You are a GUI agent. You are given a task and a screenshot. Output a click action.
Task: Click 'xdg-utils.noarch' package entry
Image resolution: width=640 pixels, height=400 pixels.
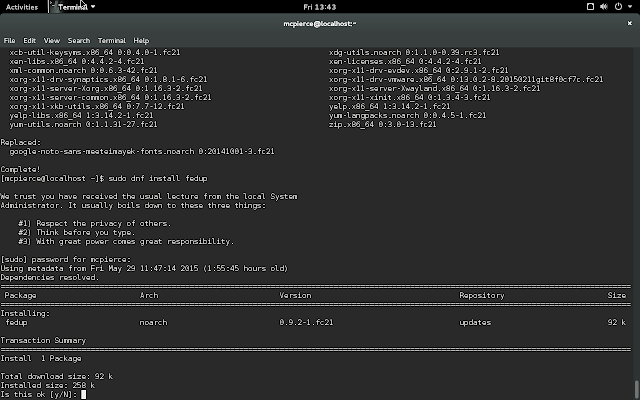[x=414, y=52]
